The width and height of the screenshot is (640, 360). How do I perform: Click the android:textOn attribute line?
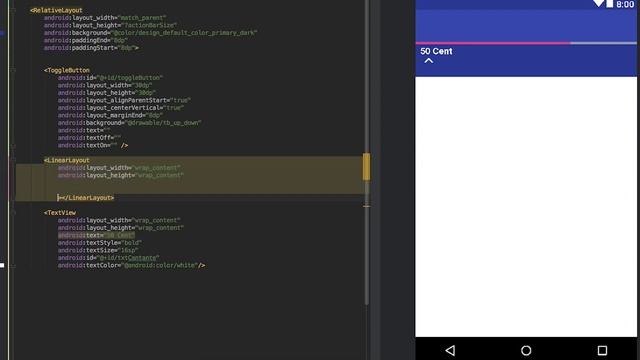click(x=93, y=145)
